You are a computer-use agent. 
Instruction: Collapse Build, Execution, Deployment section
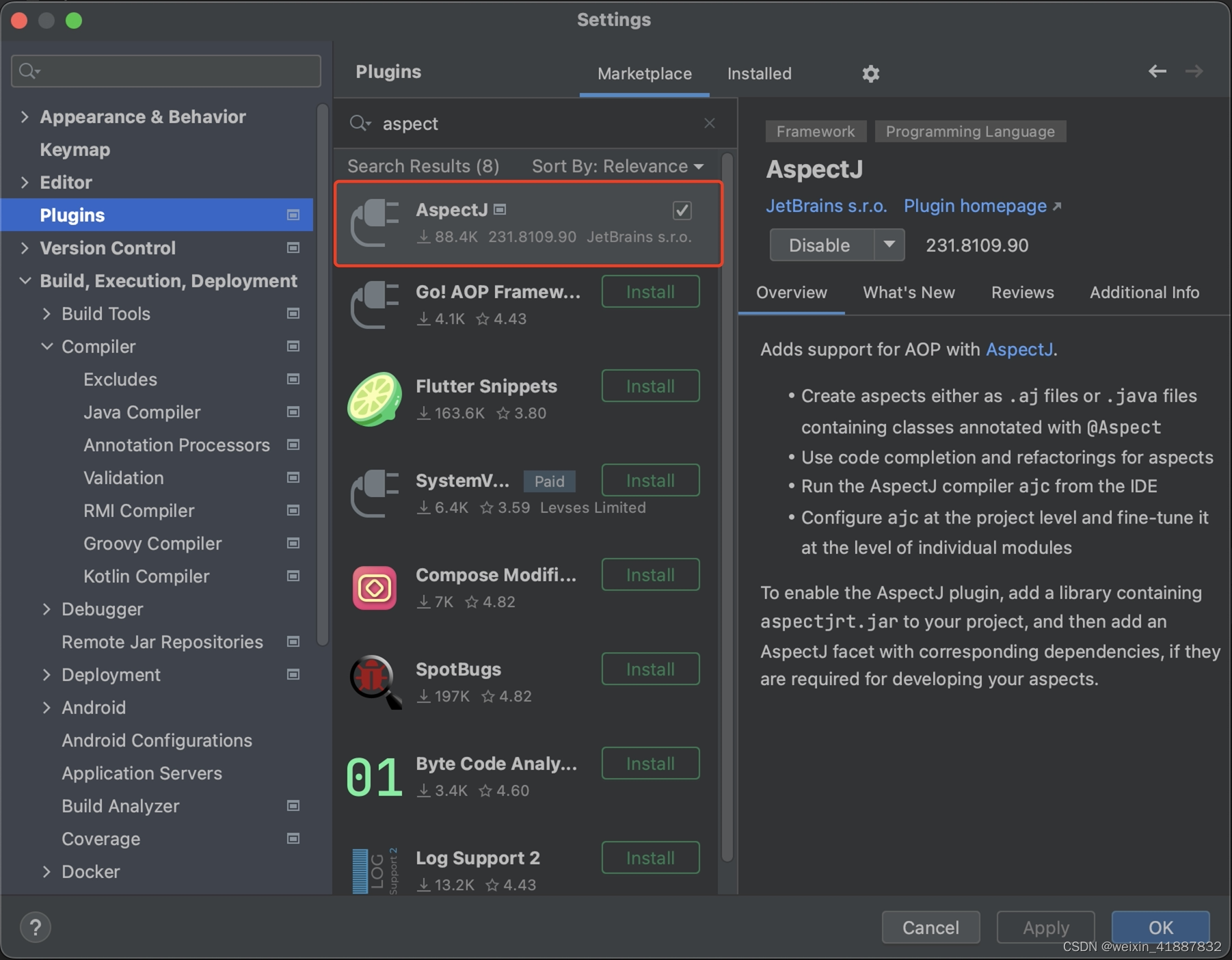[x=25, y=281]
